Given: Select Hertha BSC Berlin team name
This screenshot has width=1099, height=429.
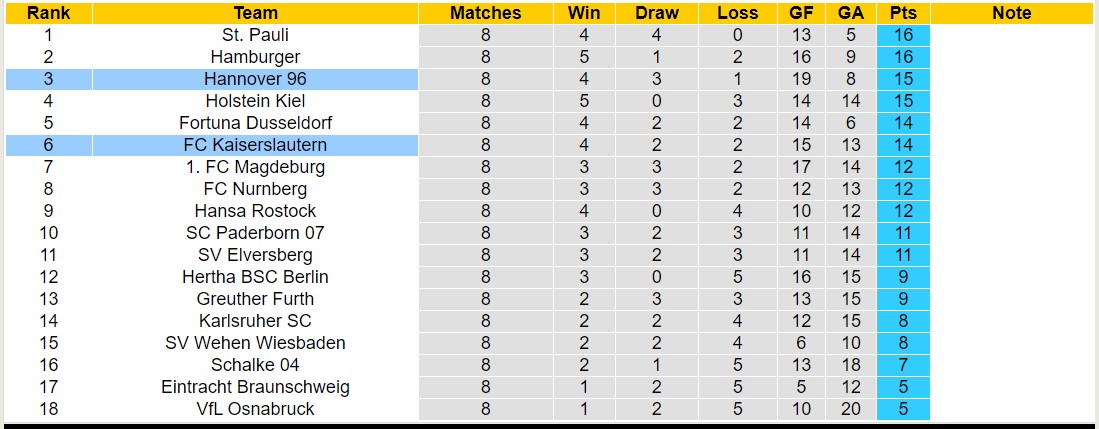Looking at the screenshot, I should 255,277.
